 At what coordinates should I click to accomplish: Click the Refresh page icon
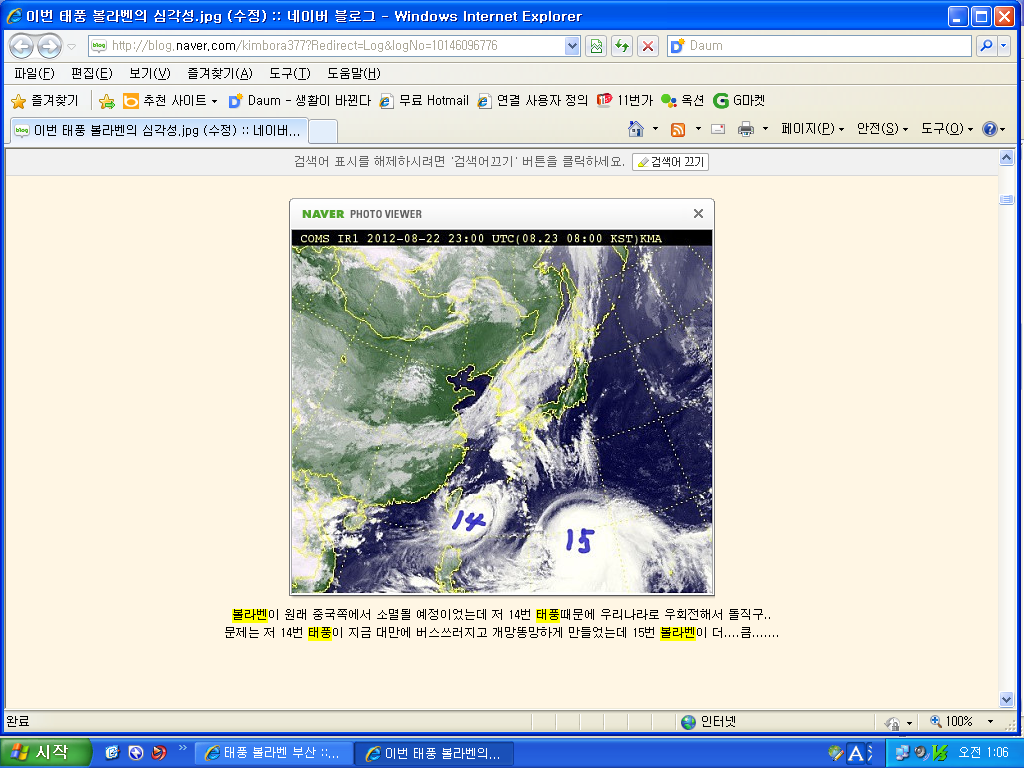[x=622, y=46]
